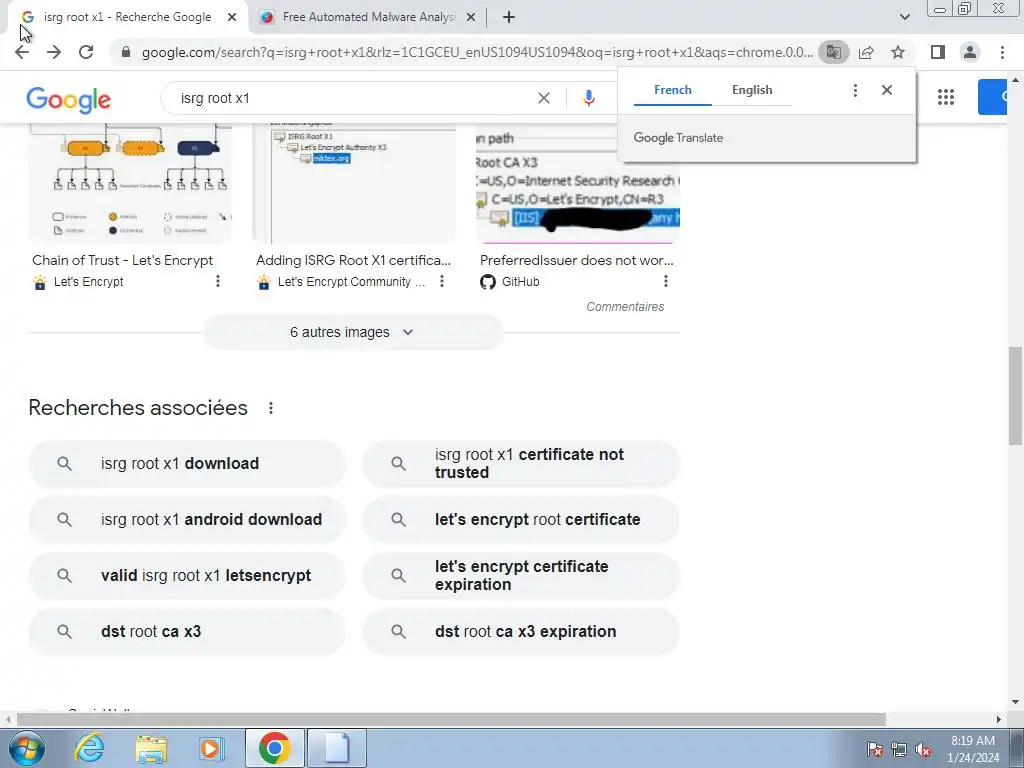Go forward to the next page
1024x768 pixels.
[x=54, y=52]
